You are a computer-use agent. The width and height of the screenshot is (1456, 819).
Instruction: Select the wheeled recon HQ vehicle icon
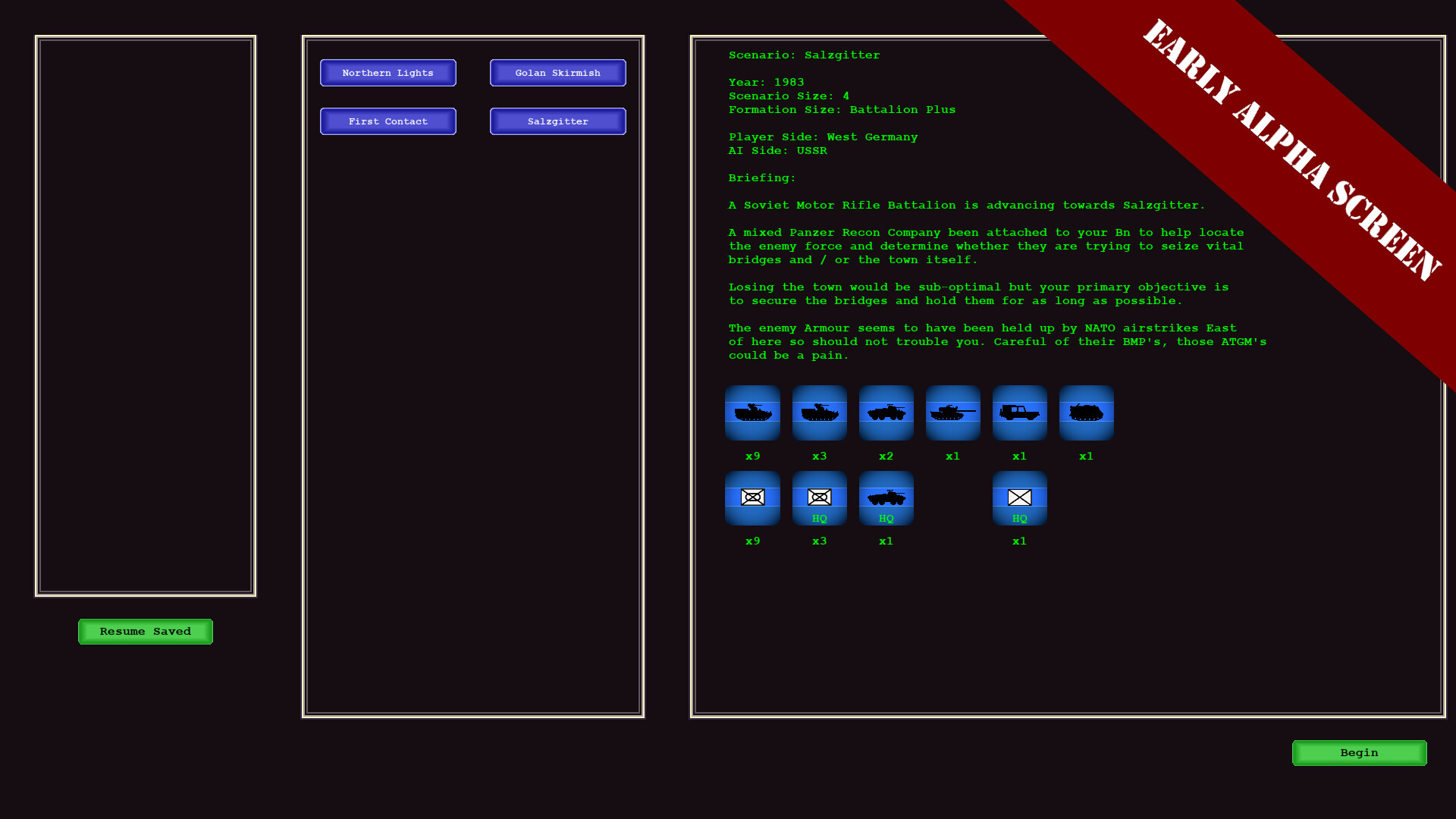point(886,498)
